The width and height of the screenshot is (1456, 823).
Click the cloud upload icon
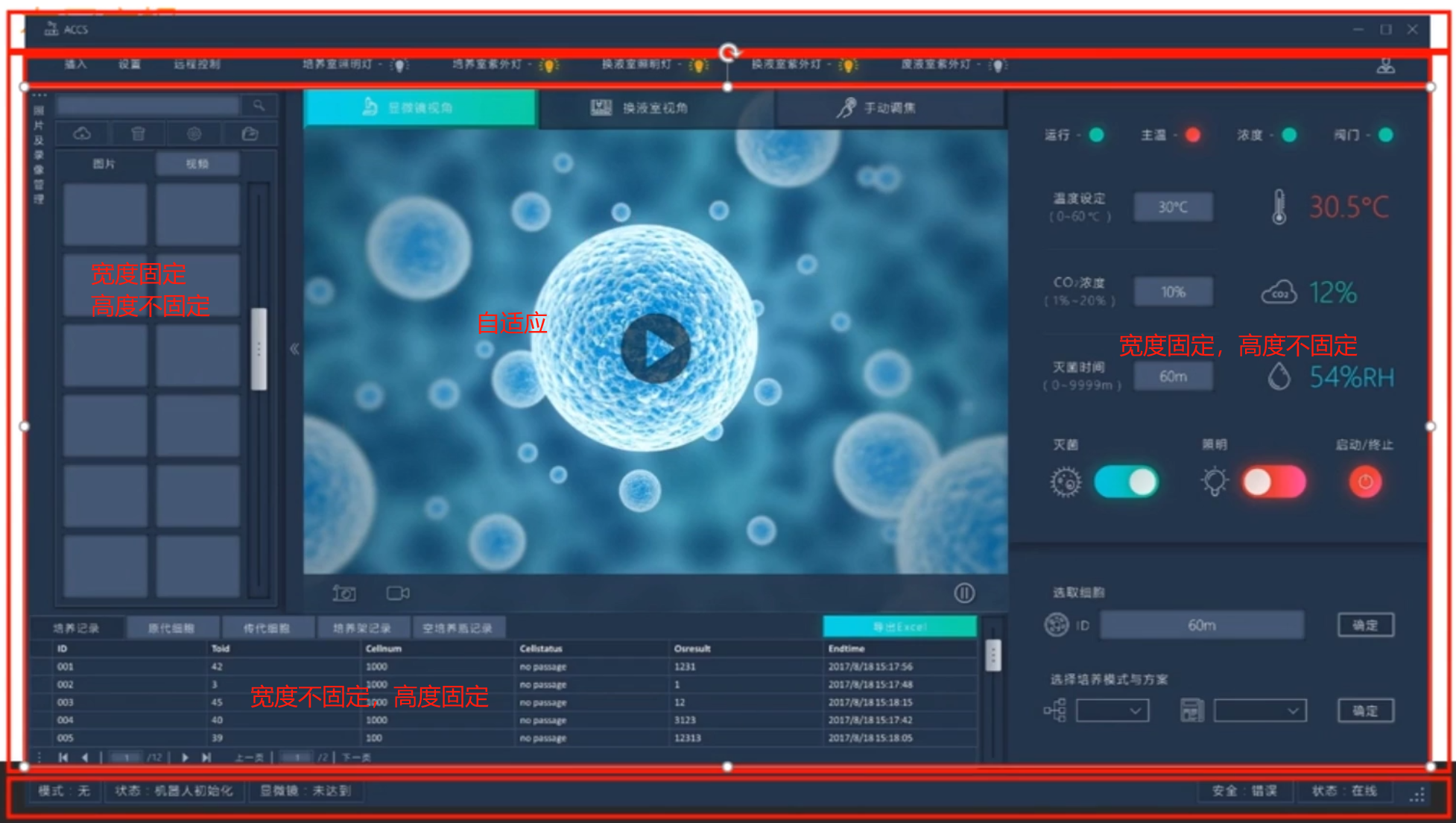[82, 133]
